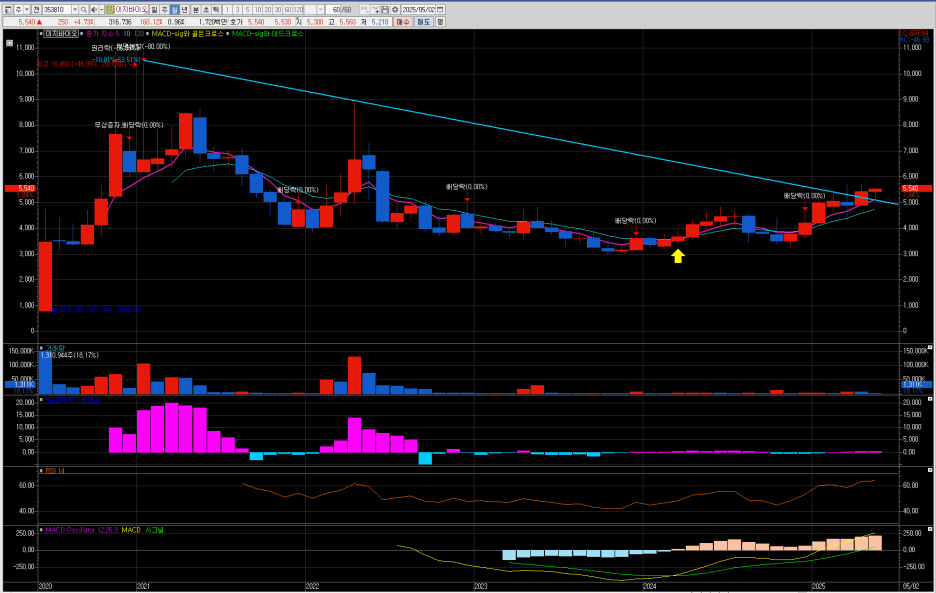The height and width of the screenshot is (593, 936).
Task: Click the green badge before 이지바이오
Action: tap(109, 10)
